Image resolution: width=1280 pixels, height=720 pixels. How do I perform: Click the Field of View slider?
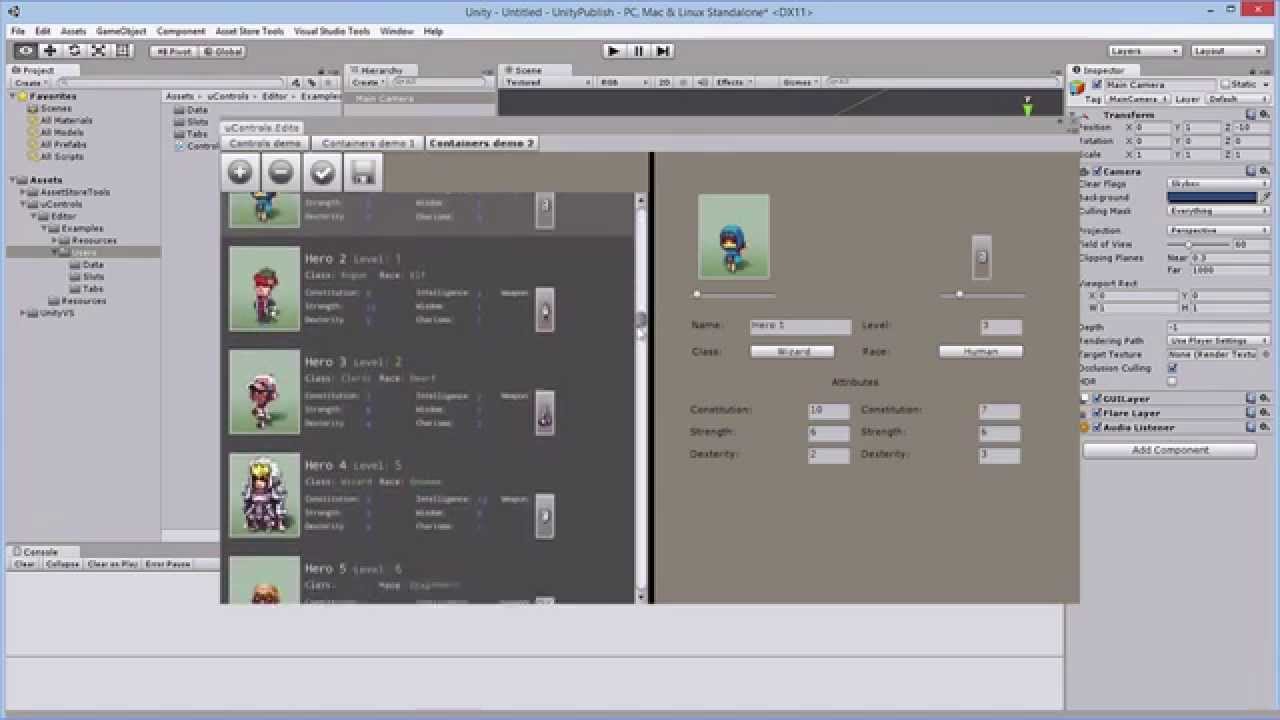[1198, 244]
